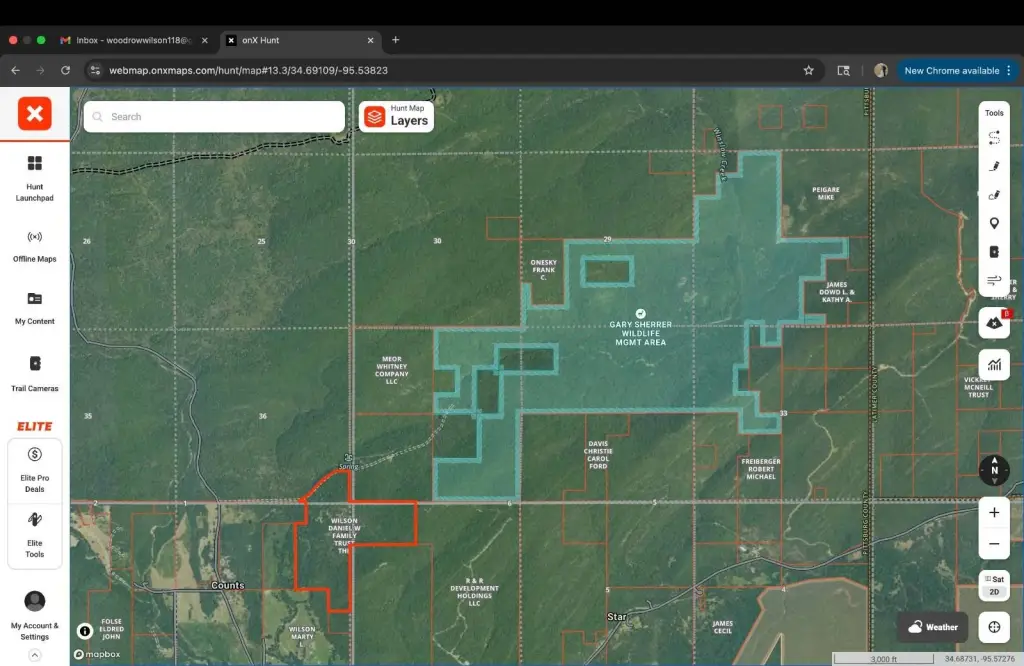The height and width of the screenshot is (666, 1024).
Task: Open My Content in the sidebar
Action: pos(35,307)
